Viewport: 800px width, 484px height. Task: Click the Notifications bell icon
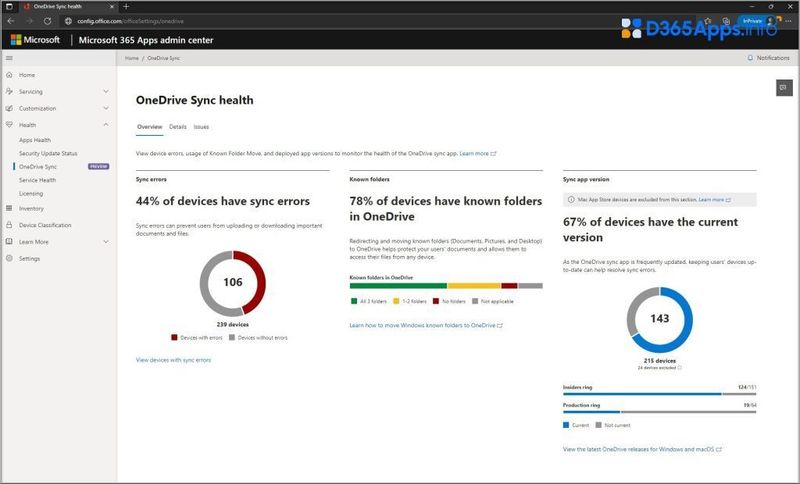751,59
